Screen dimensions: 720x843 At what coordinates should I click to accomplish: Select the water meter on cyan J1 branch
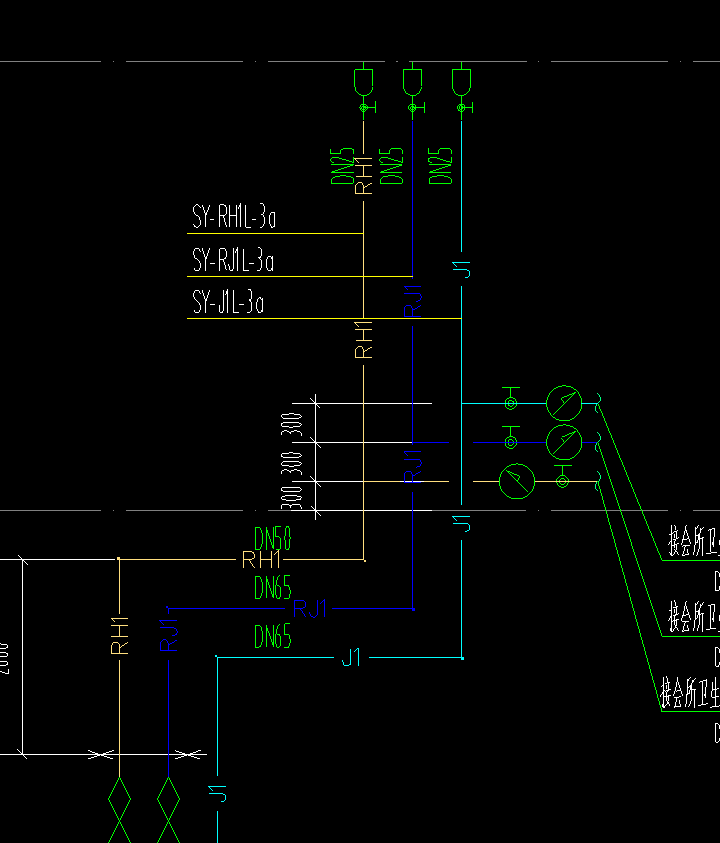coord(564,403)
